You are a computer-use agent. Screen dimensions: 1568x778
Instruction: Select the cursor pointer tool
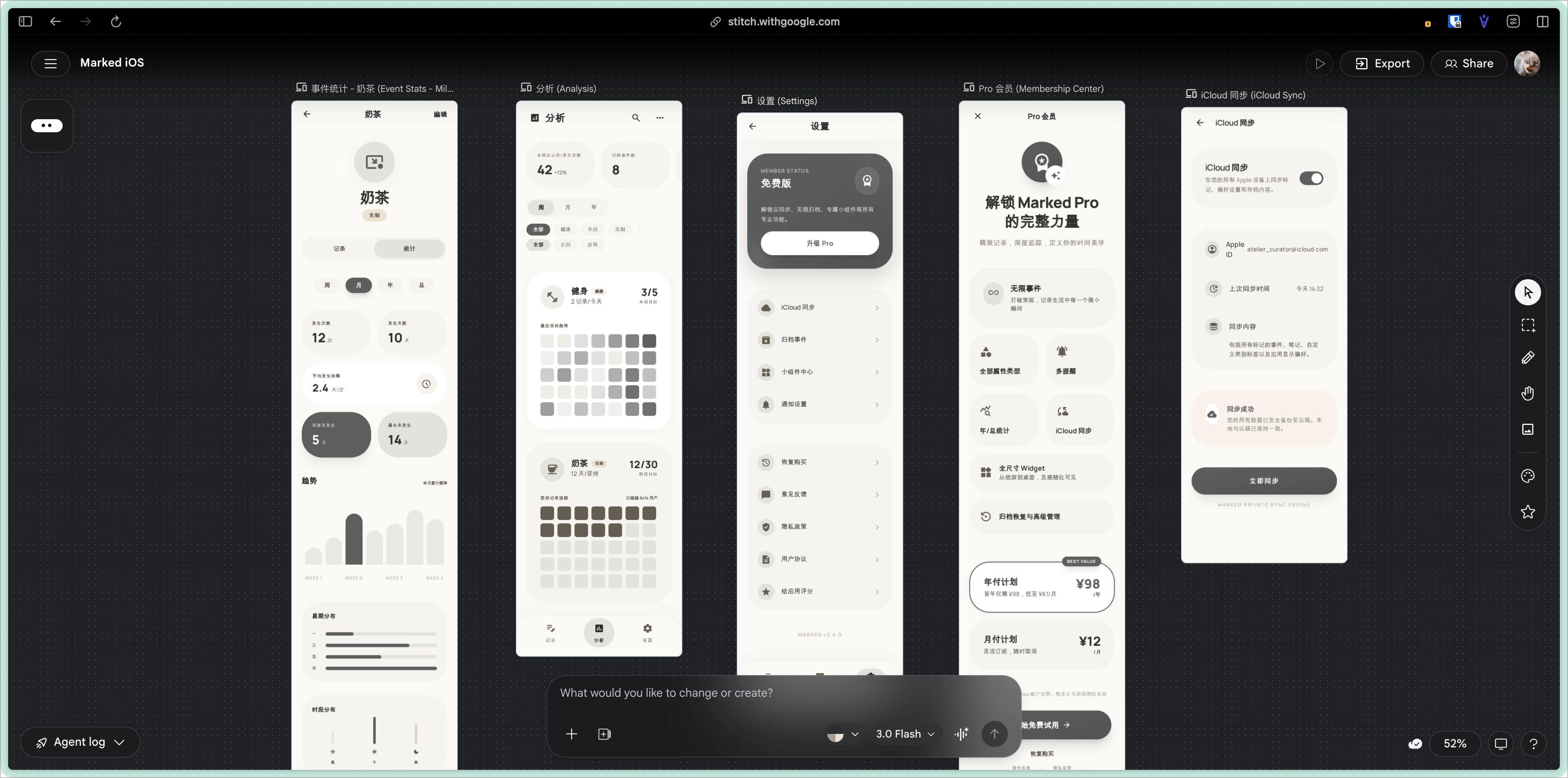[x=1527, y=293]
